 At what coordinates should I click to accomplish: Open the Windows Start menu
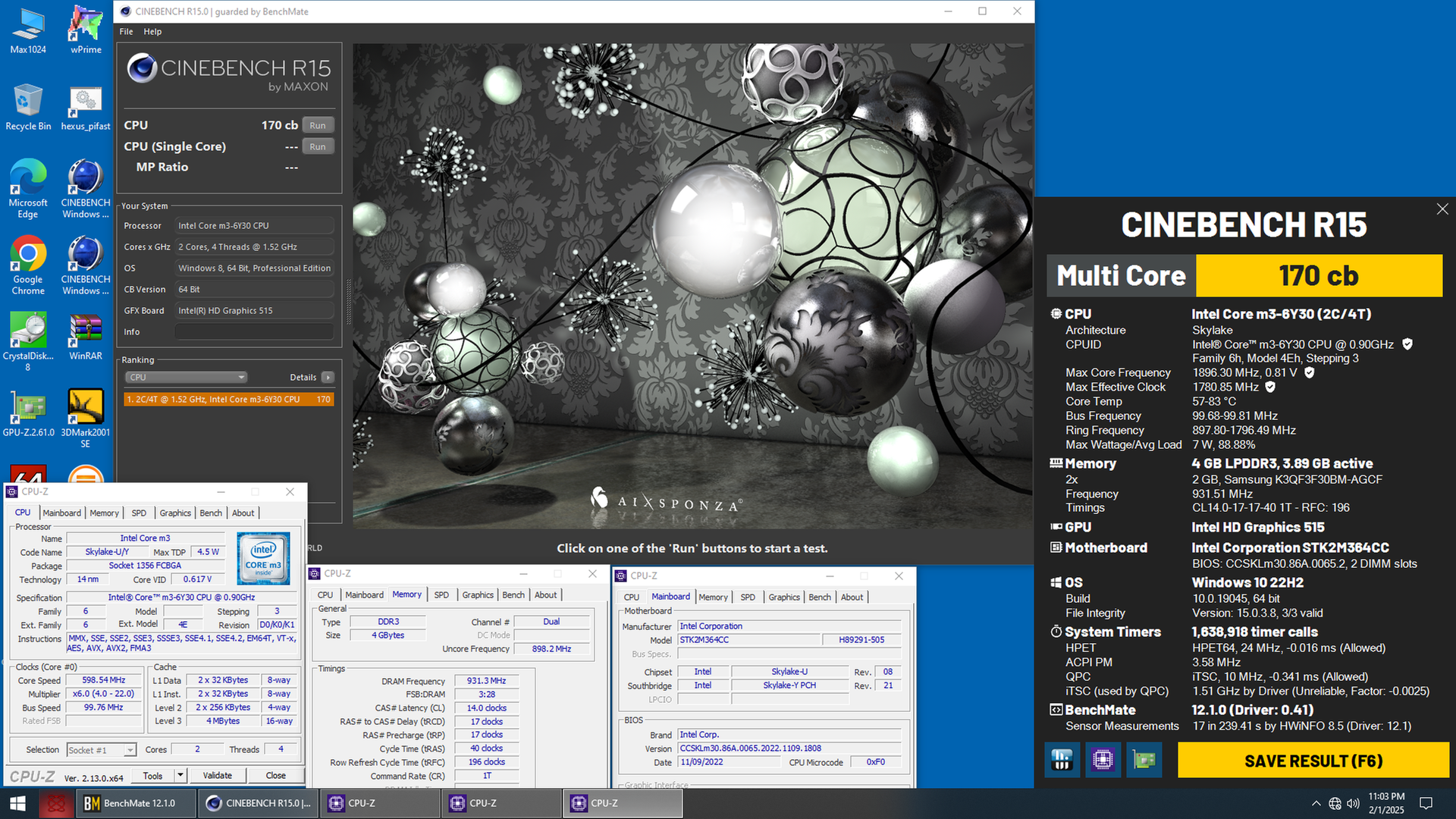tap(18, 803)
